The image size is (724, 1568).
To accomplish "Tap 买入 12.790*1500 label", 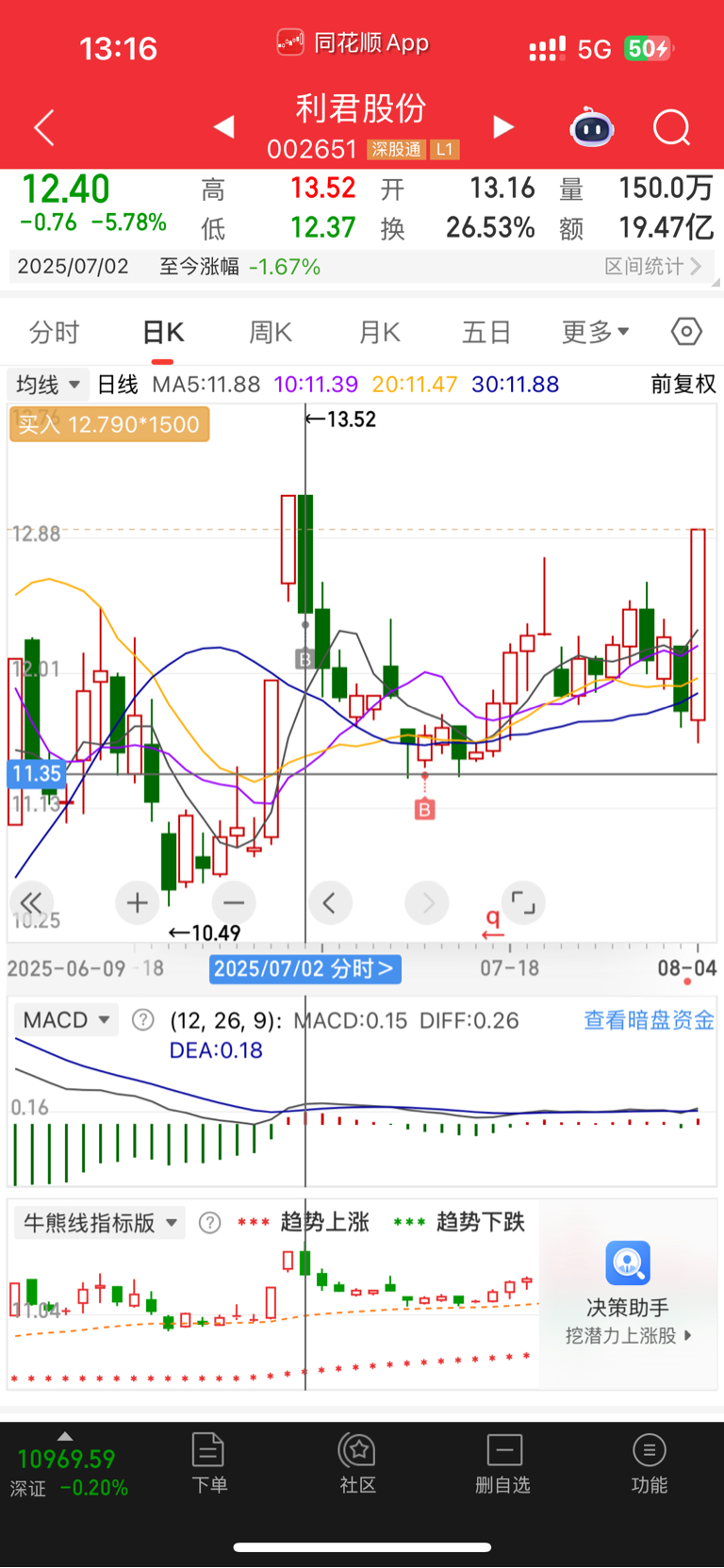I will coord(109,424).
